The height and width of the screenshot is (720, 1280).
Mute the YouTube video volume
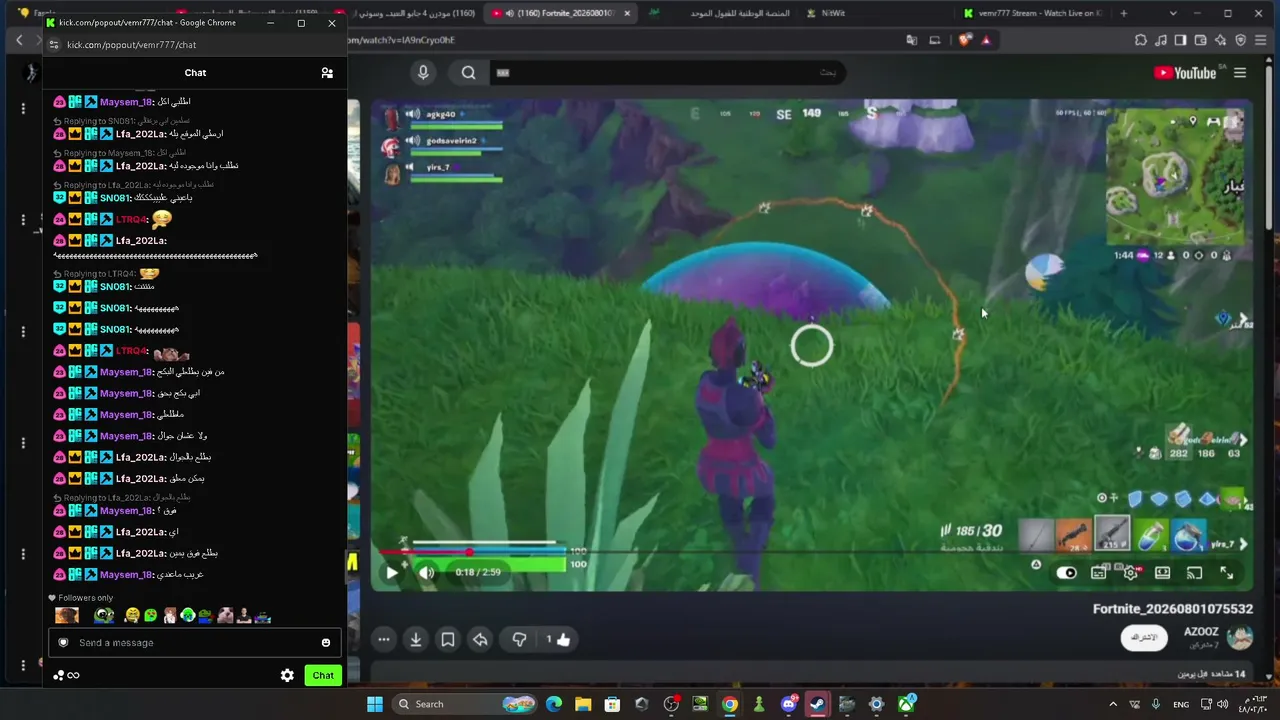pyautogui.click(x=427, y=572)
